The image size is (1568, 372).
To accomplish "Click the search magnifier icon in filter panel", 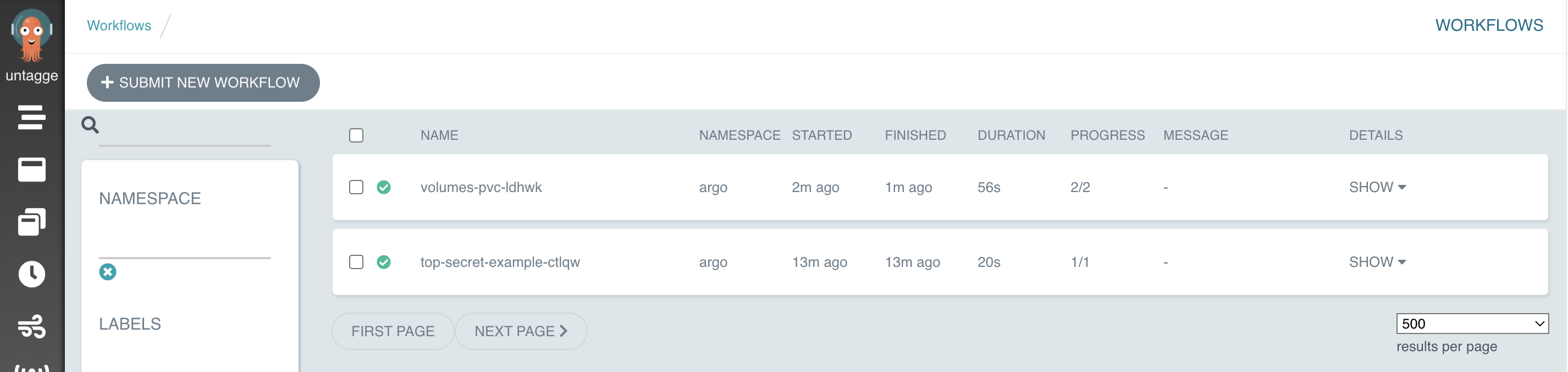I will tap(90, 124).
